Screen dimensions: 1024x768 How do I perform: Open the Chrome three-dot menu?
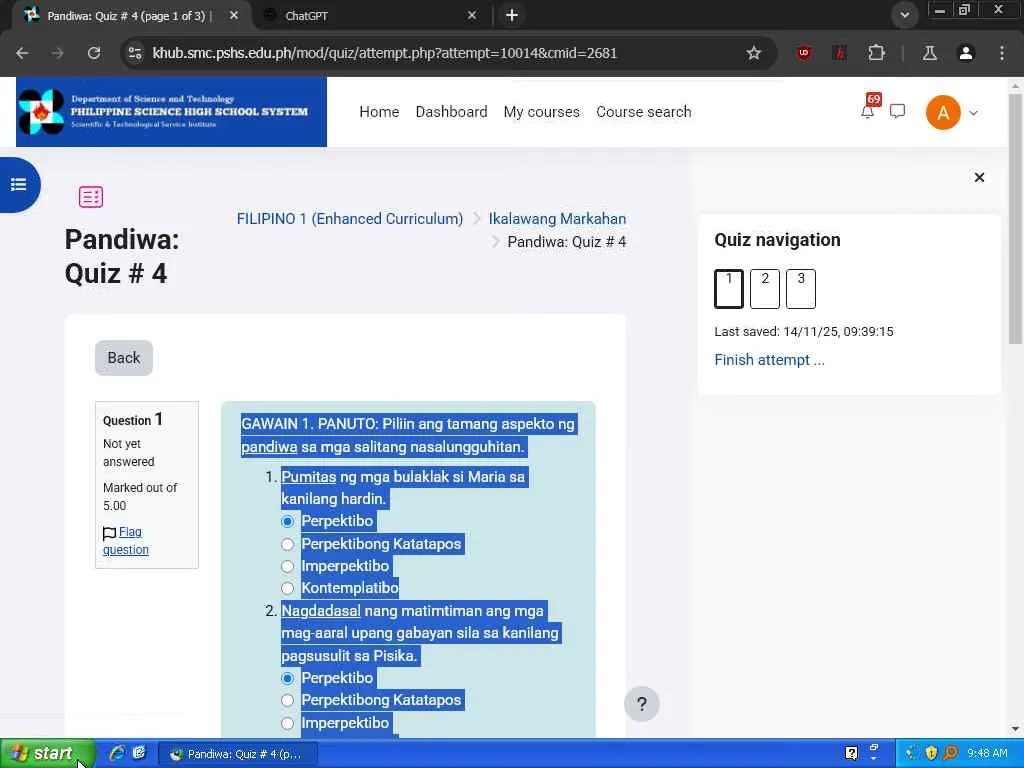1002,53
